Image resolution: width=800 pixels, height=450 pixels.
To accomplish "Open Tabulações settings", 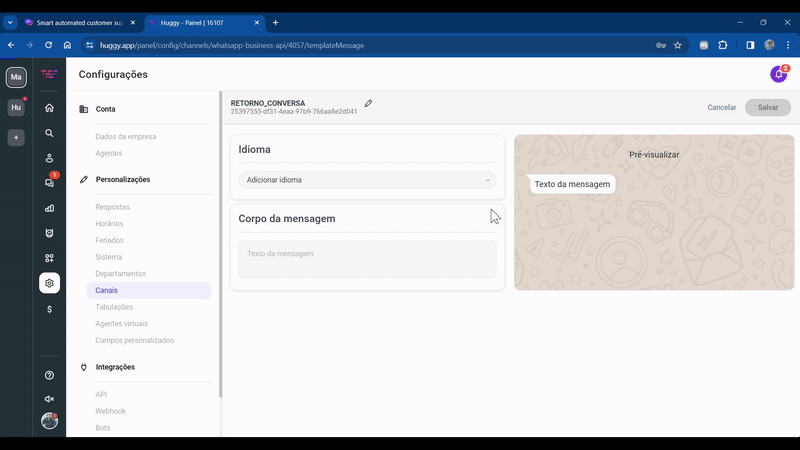I will point(114,307).
